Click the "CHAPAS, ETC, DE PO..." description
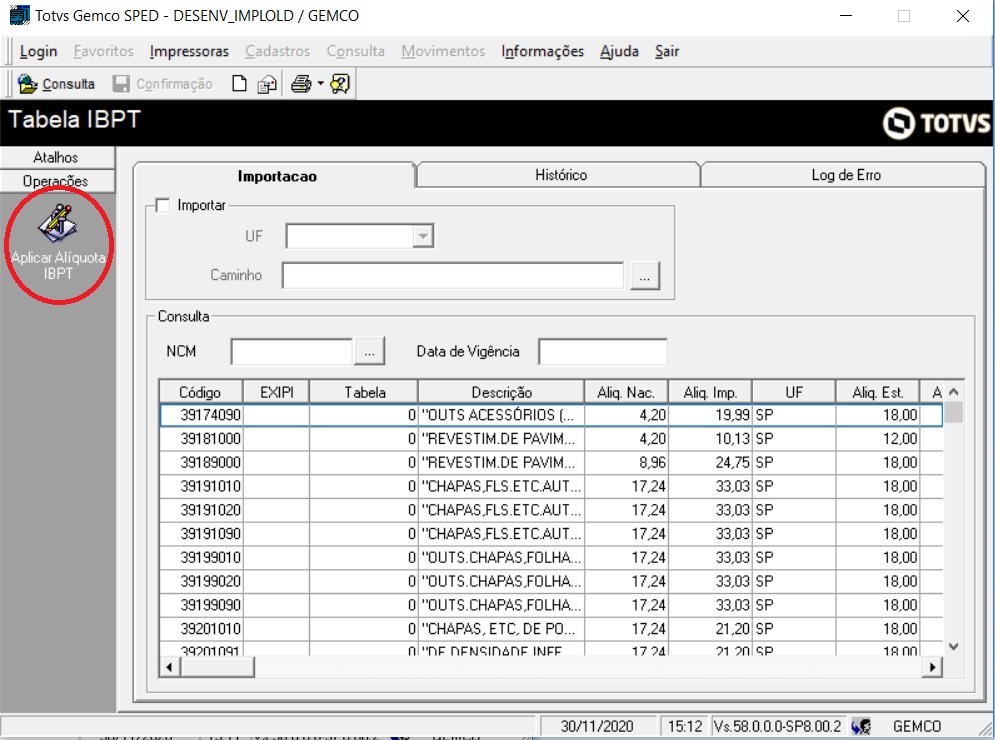Viewport: 995px width, 740px height. [x=499, y=629]
